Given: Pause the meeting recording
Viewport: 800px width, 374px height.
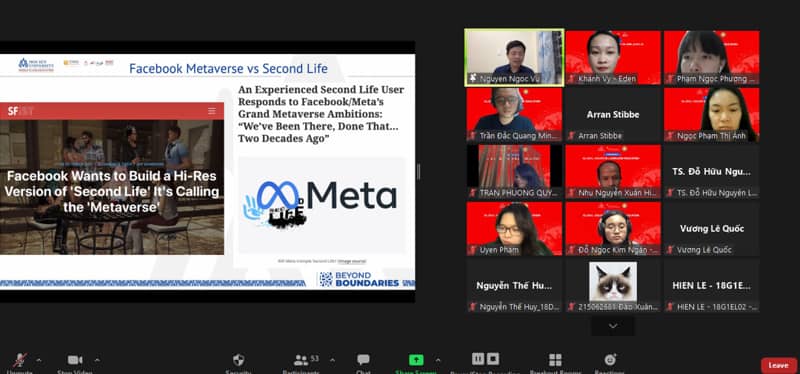Looking at the screenshot, I should tap(478, 359).
